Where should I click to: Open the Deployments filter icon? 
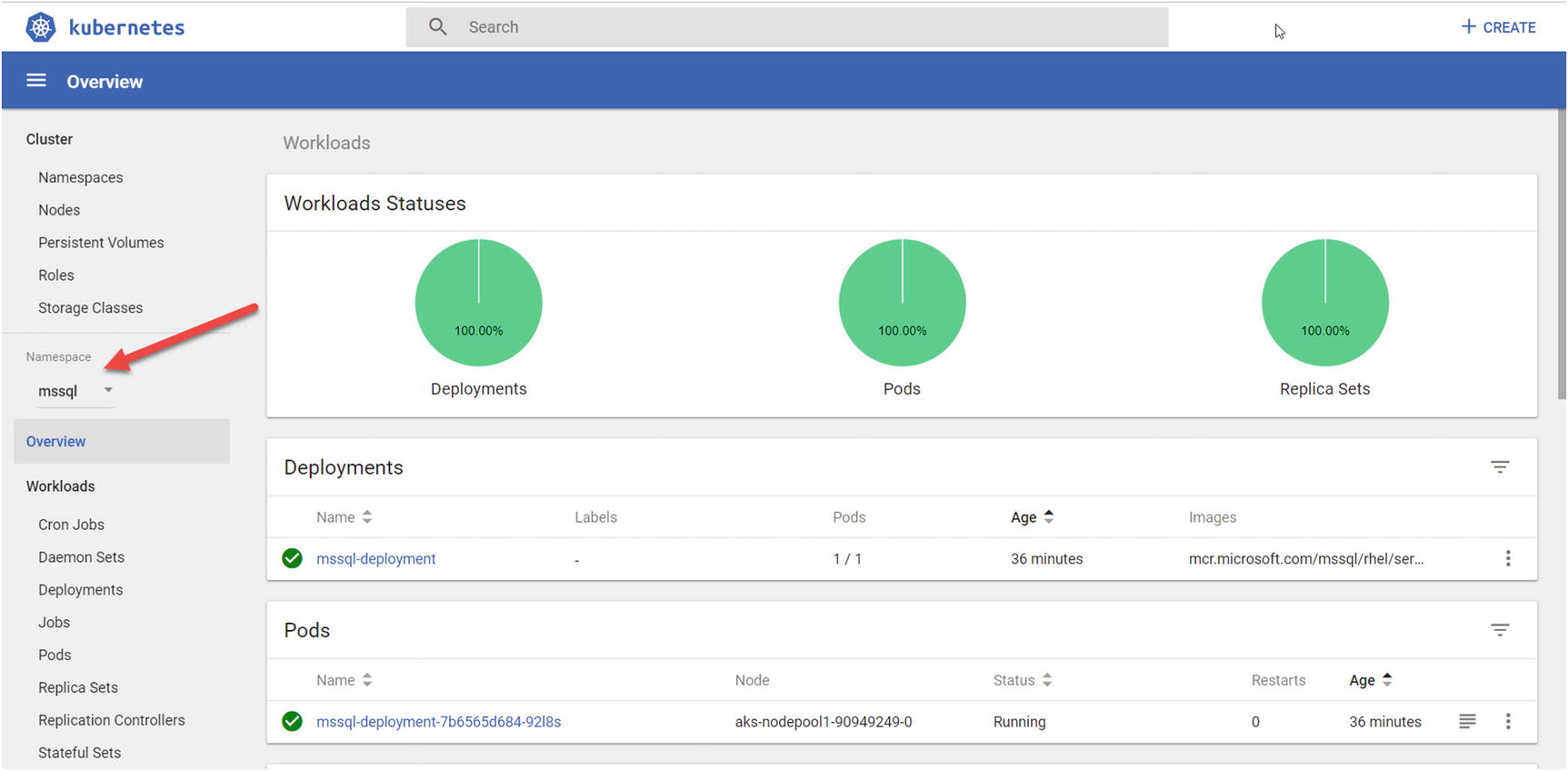[1500, 467]
